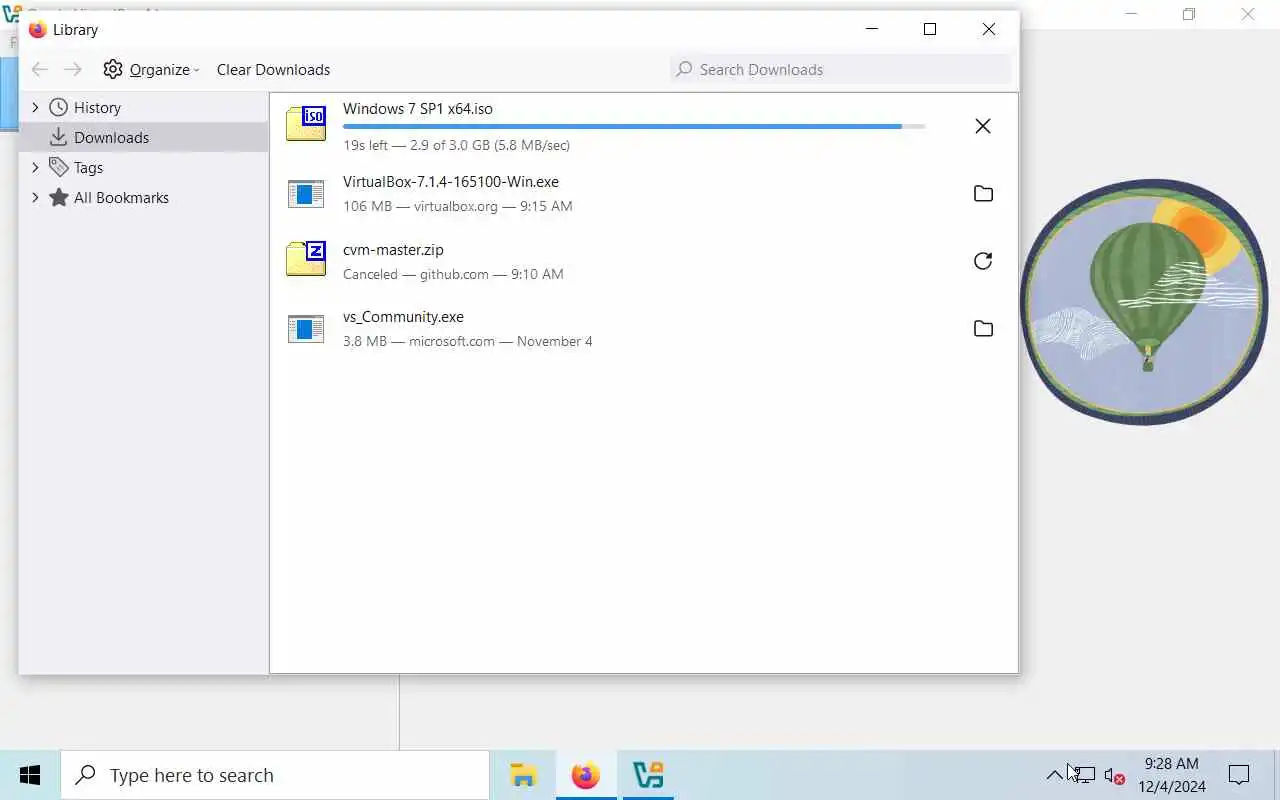1280x800 pixels.
Task: Click the search magnifier in Search Downloads
Action: (684, 69)
